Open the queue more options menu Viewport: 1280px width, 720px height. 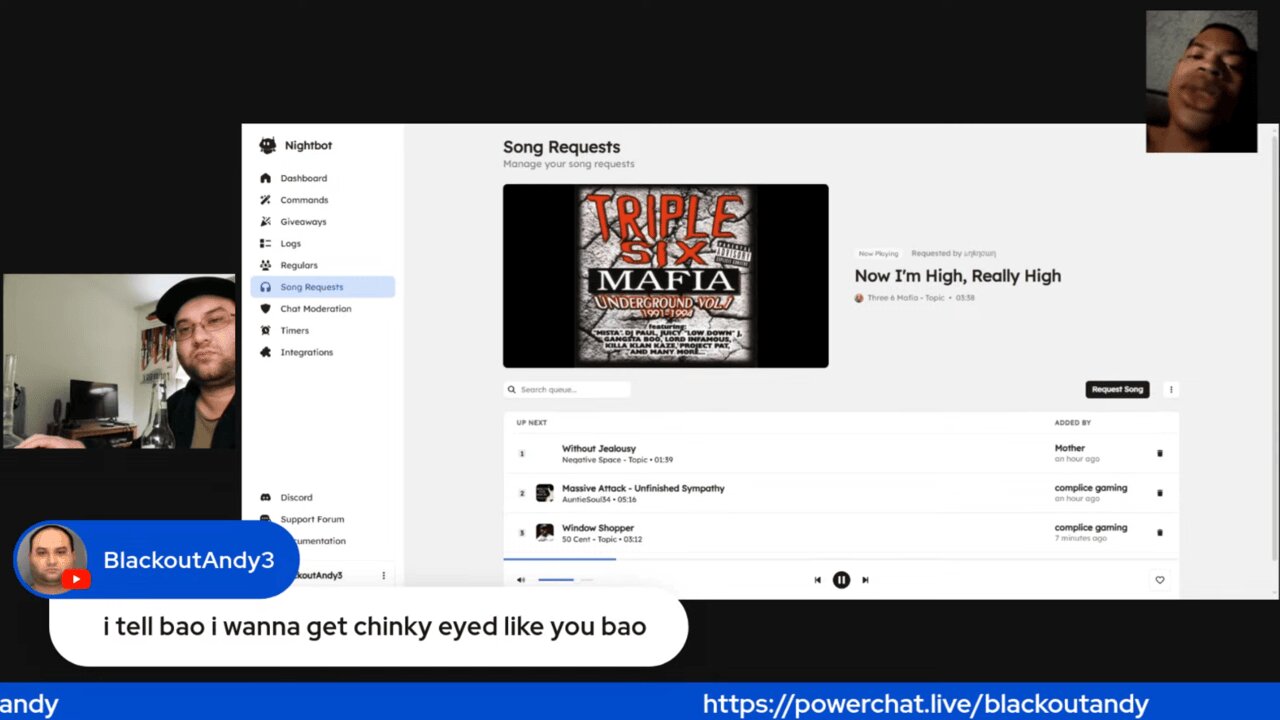[1171, 390]
